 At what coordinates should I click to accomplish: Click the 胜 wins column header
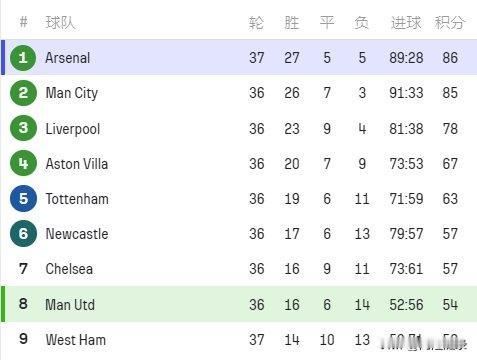(292, 23)
